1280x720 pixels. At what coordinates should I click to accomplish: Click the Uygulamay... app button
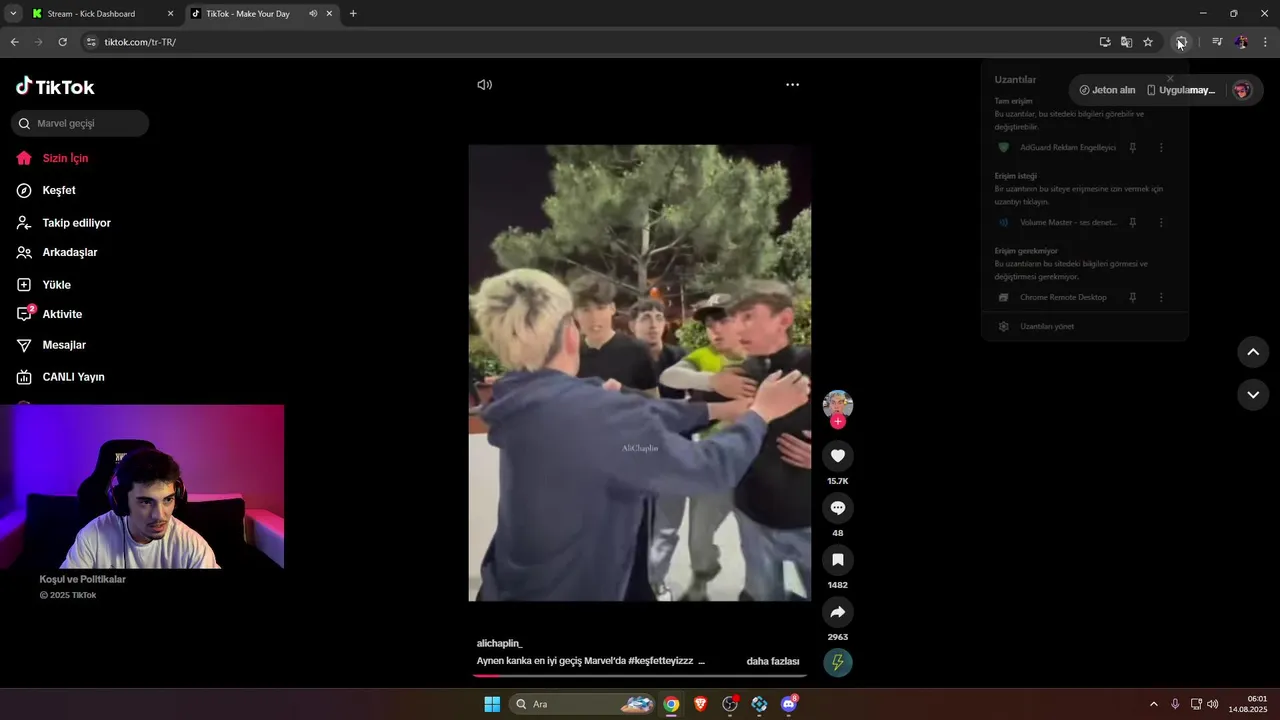tap(1181, 90)
